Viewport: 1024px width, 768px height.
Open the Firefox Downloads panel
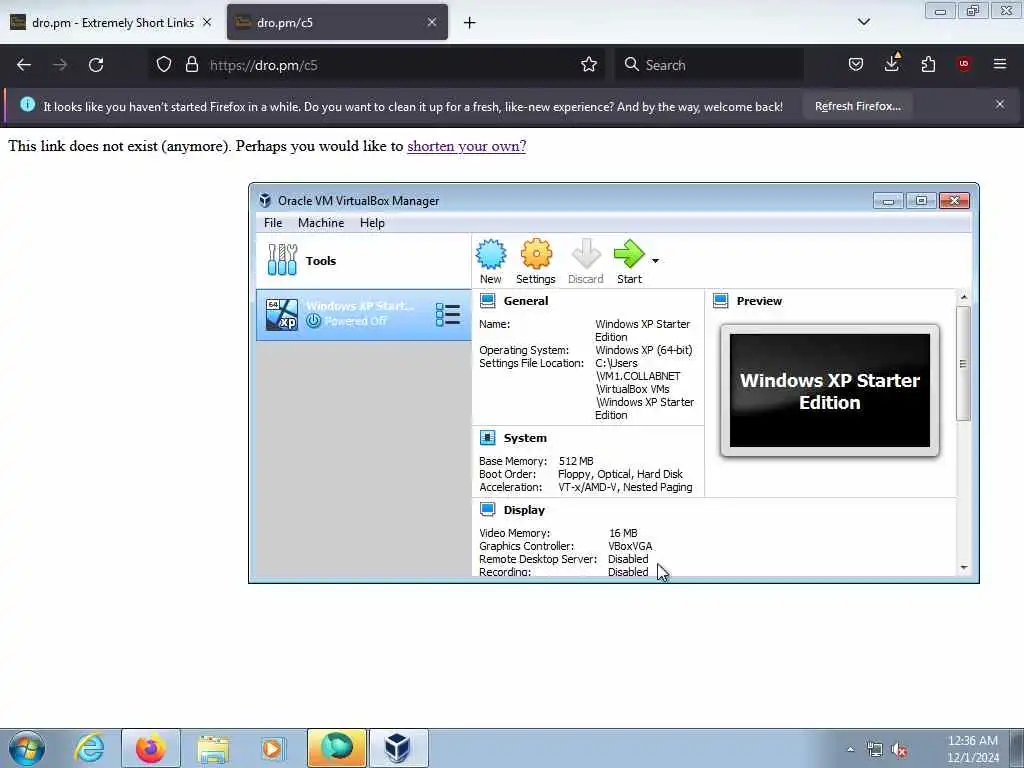892,63
